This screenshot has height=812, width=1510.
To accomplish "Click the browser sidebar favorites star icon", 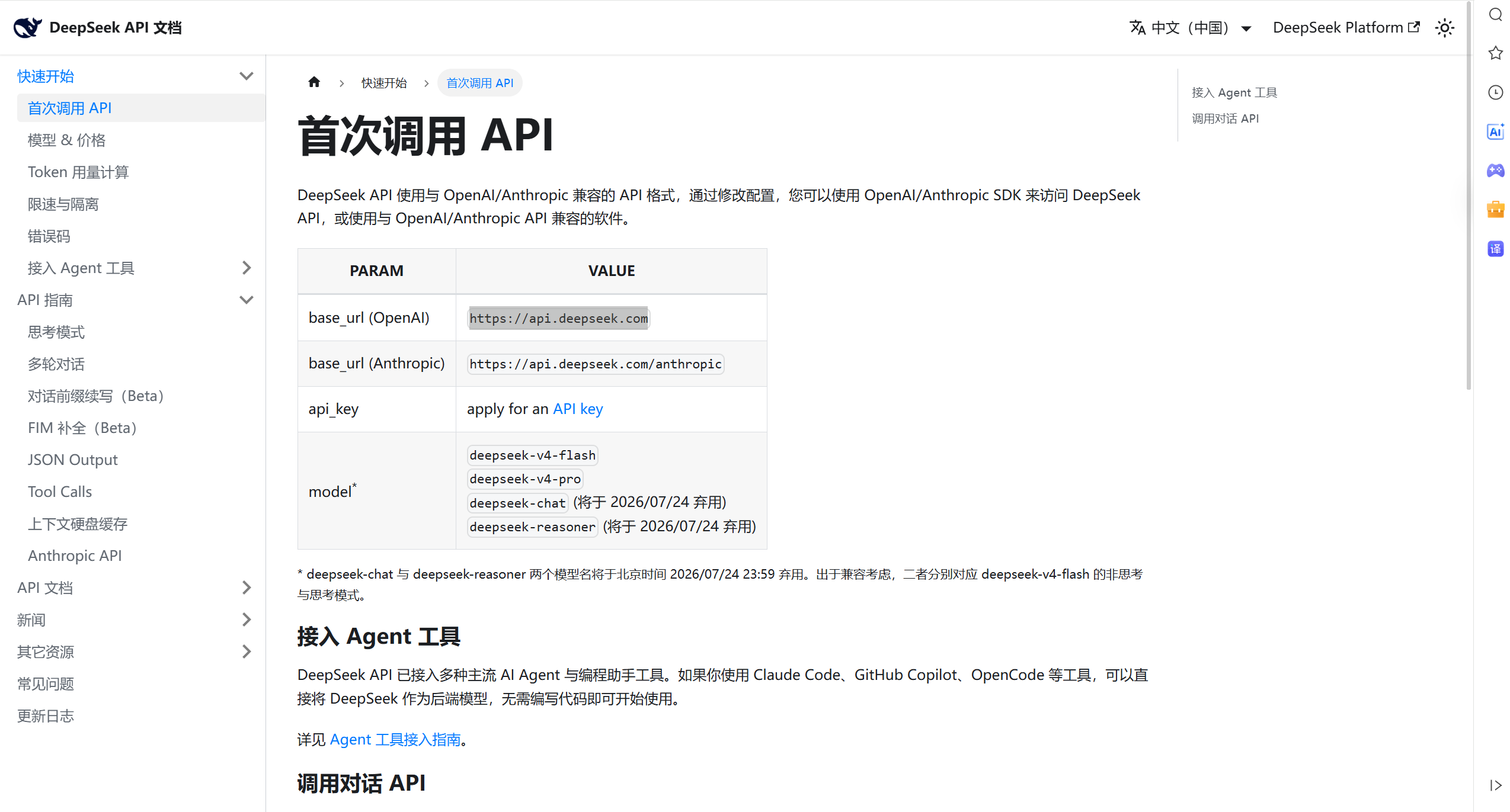I will click(1495, 53).
